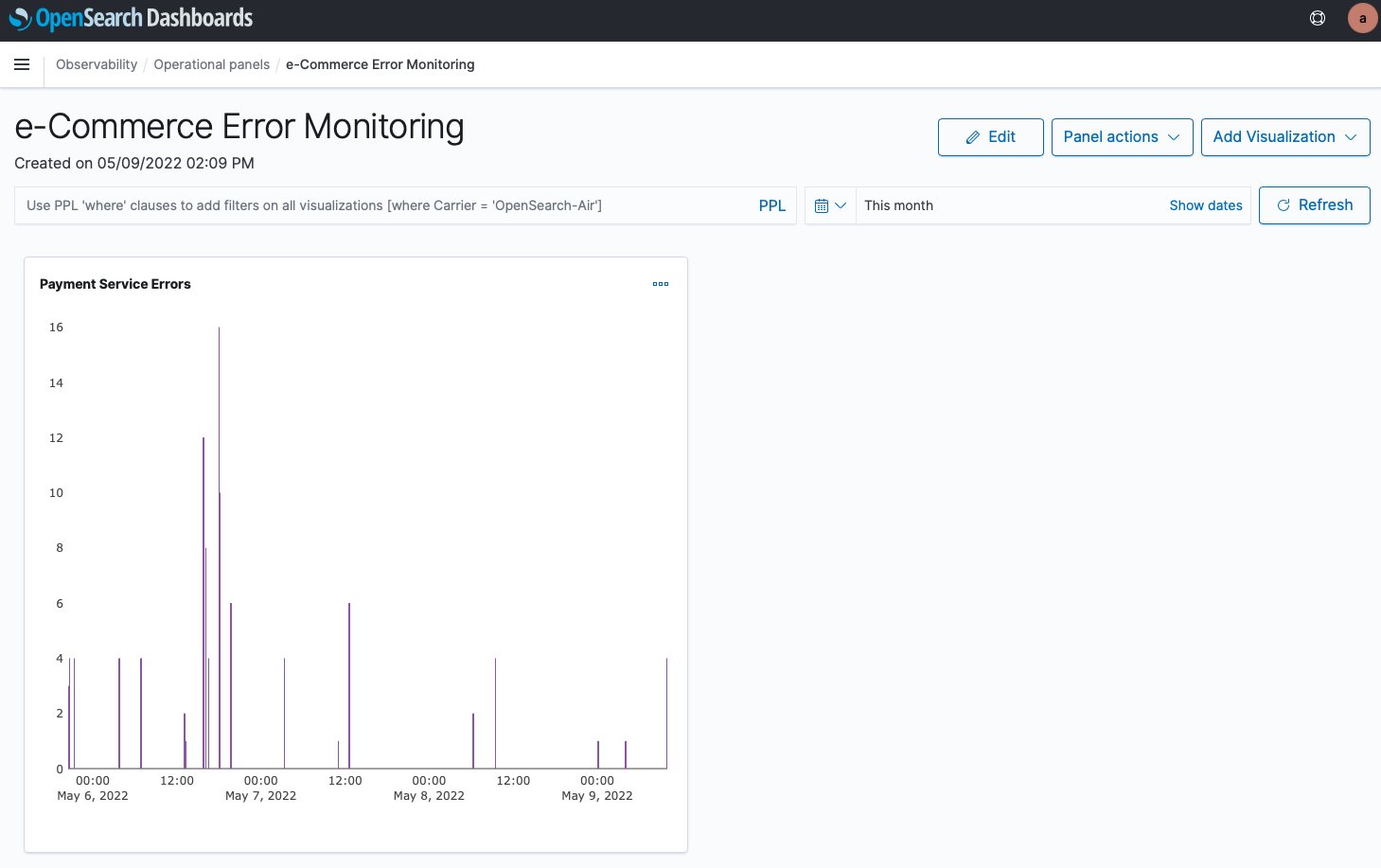Open the calendar quick date menu

pyautogui.click(x=830, y=205)
